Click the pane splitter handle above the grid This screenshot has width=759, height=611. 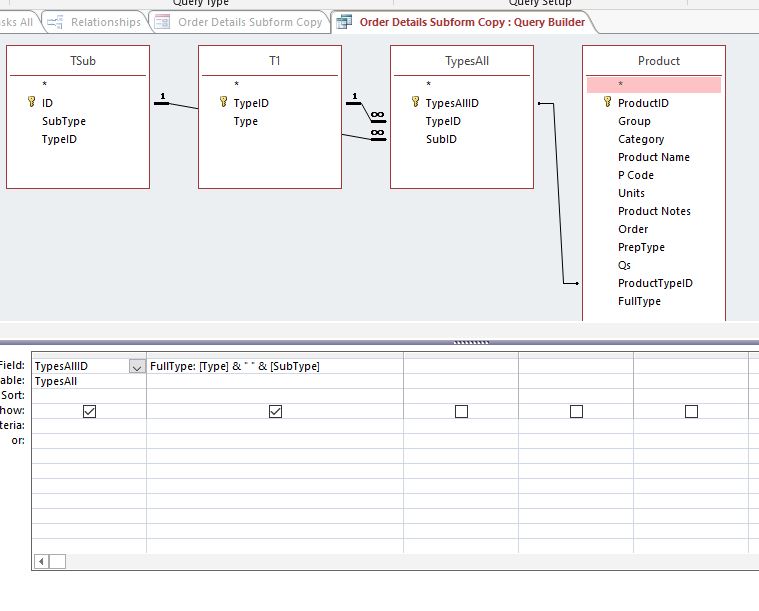point(471,342)
